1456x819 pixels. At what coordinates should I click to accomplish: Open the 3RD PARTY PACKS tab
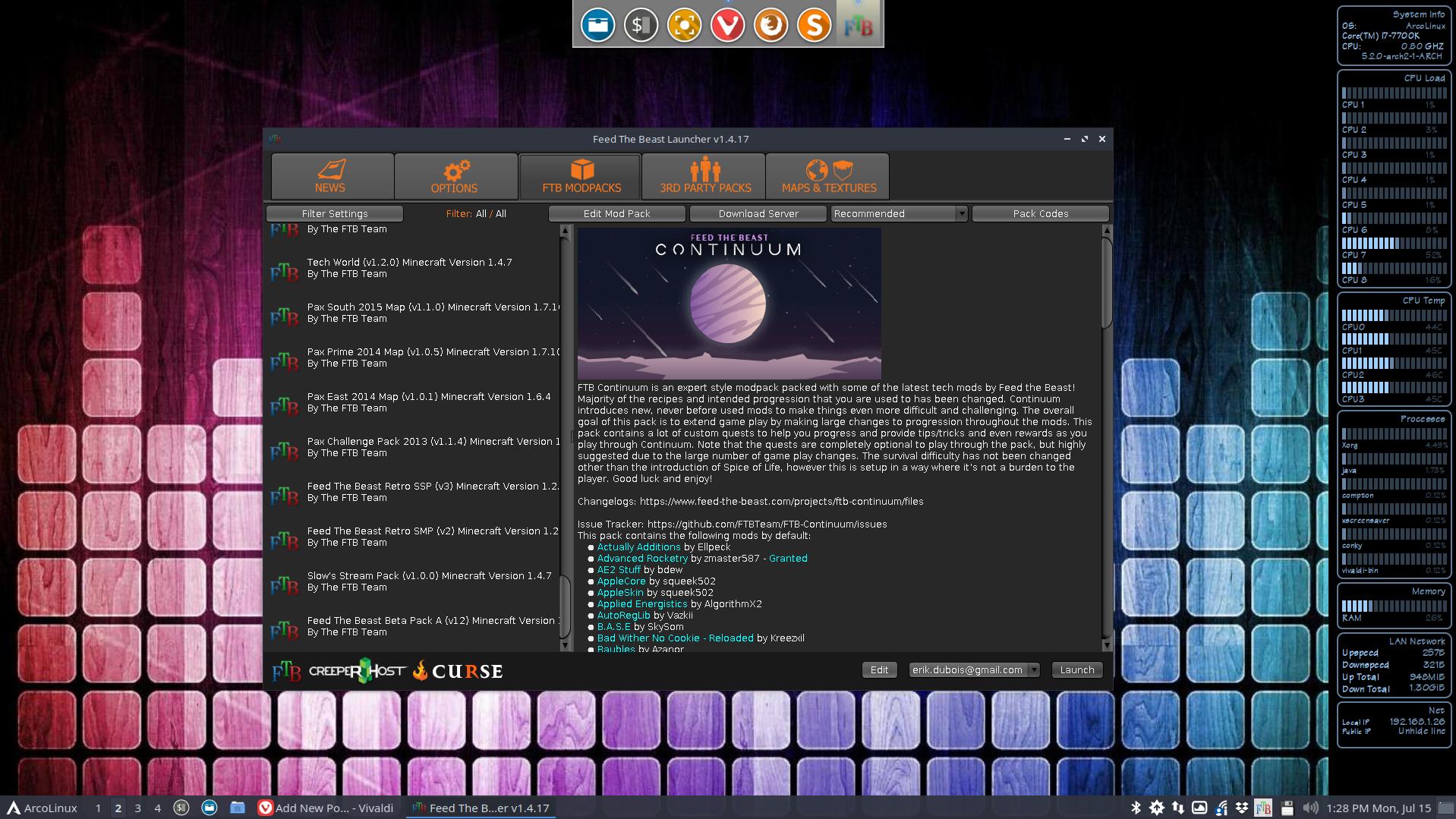coord(704,176)
